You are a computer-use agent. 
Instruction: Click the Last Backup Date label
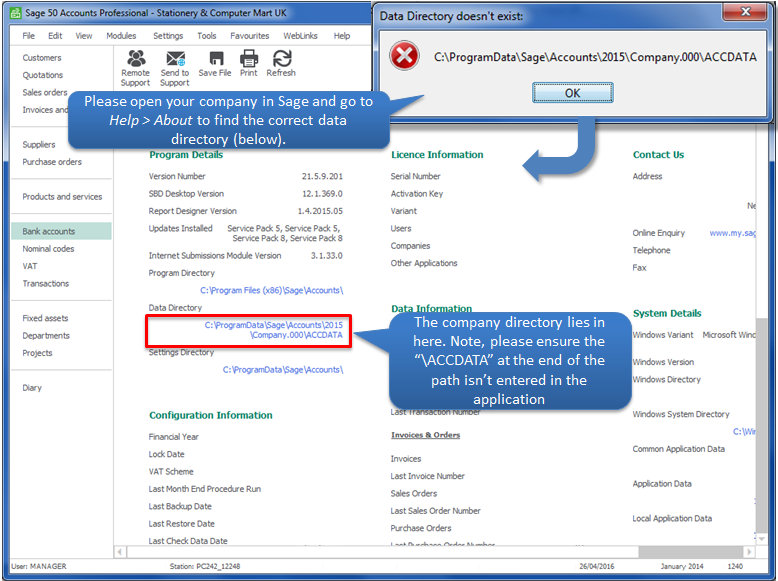point(180,506)
